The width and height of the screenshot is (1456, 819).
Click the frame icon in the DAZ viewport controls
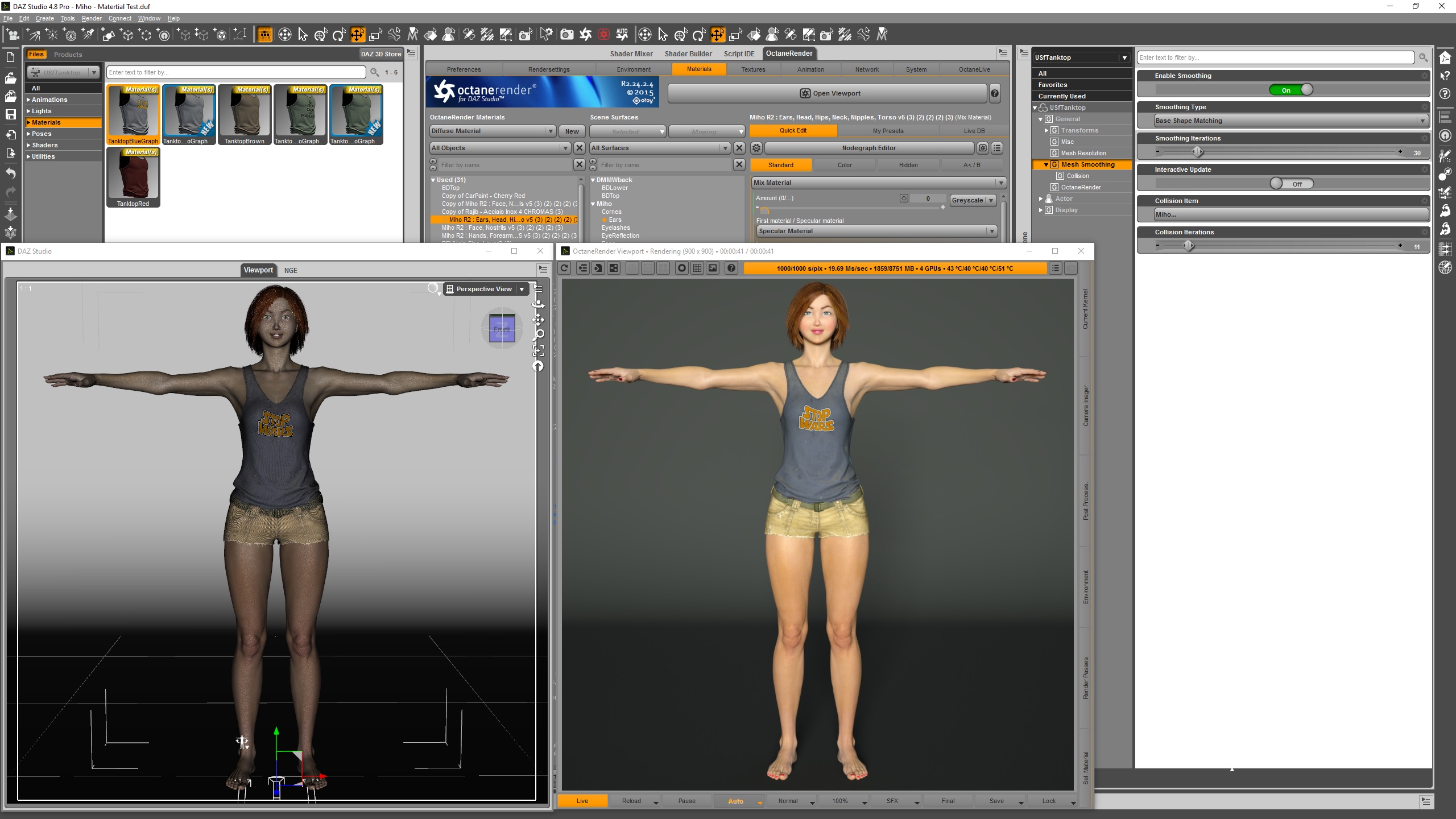pos(538,350)
